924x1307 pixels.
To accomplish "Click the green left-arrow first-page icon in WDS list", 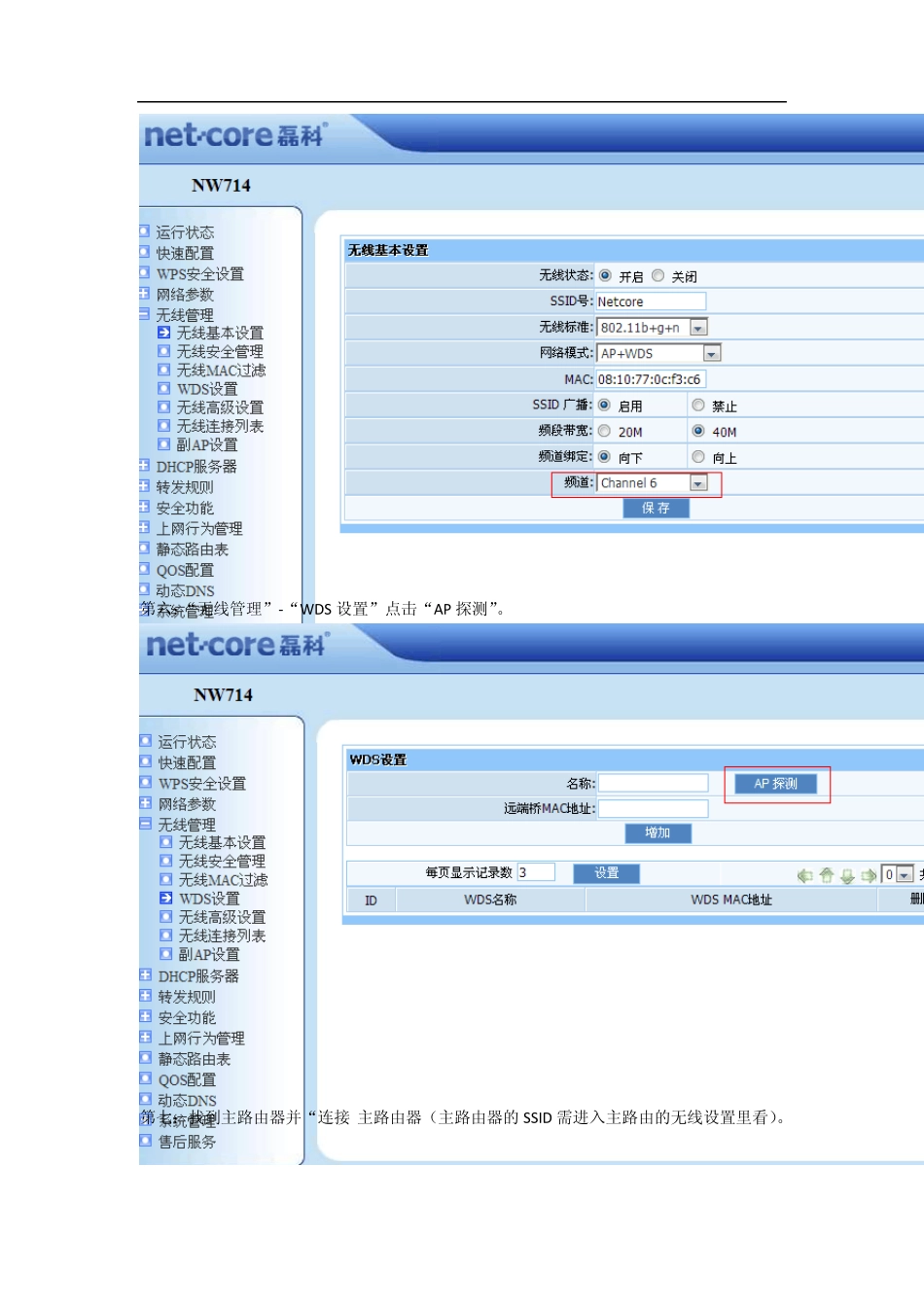I will click(804, 875).
